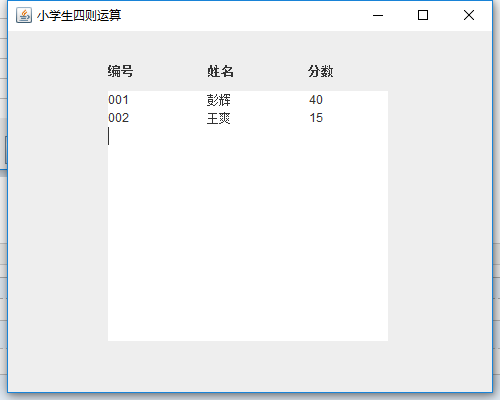Click the 姓名 column header label
500x400 pixels.
point(220,71)
